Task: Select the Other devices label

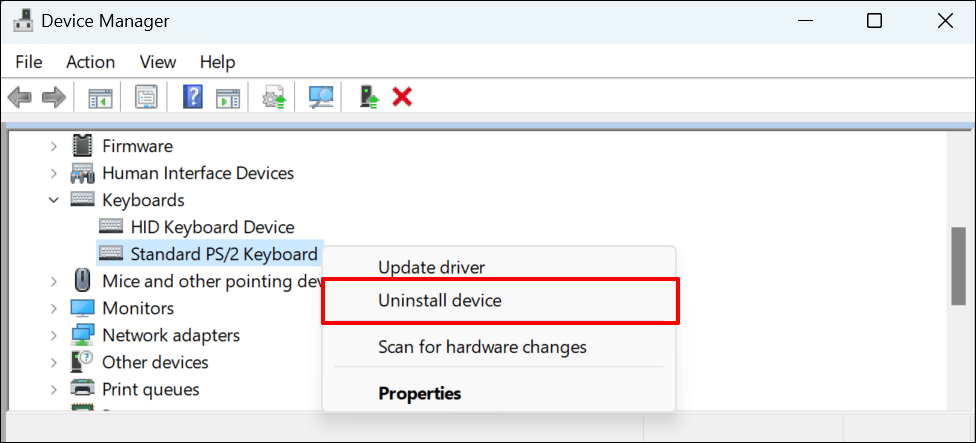Action: tap(155, 362)
